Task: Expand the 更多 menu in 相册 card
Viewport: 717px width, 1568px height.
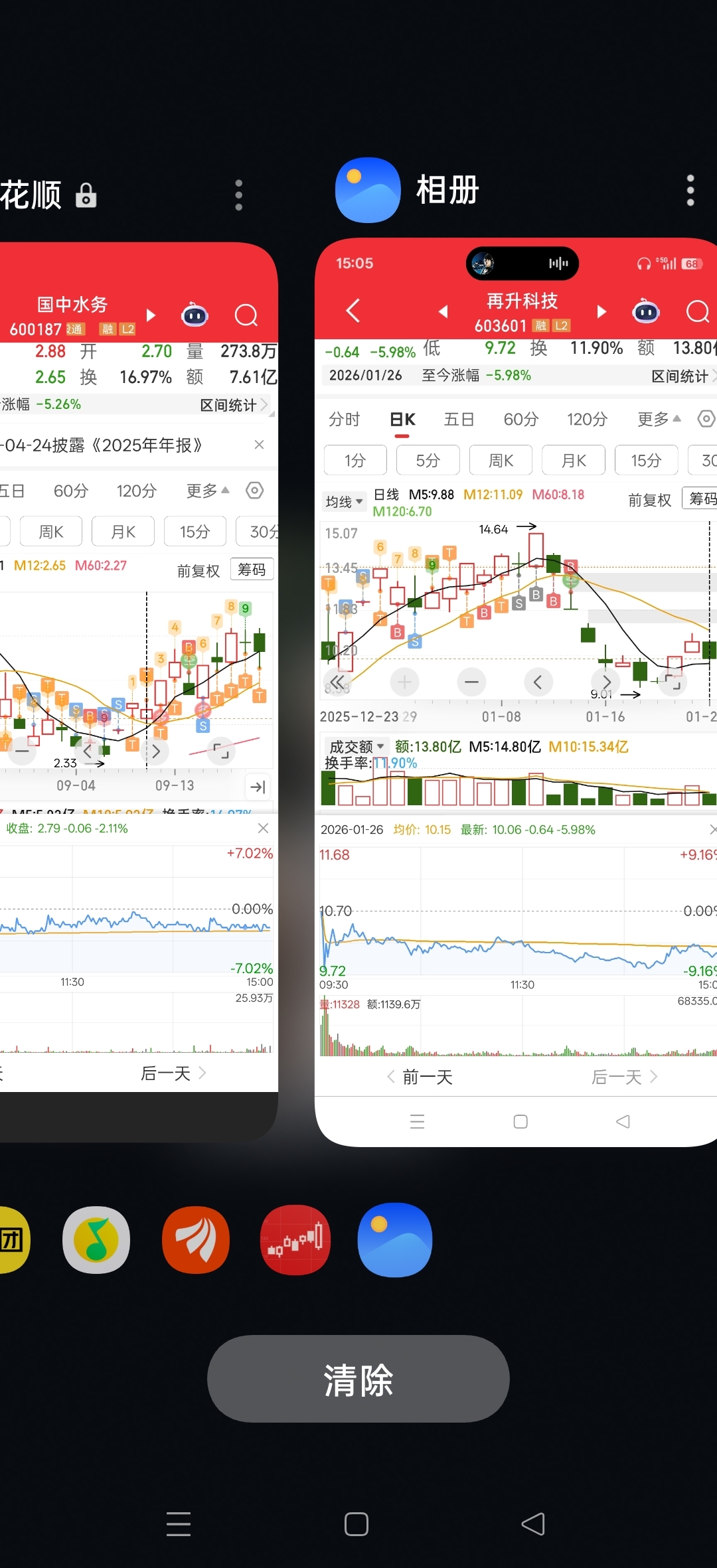Action: click(659, 420)
